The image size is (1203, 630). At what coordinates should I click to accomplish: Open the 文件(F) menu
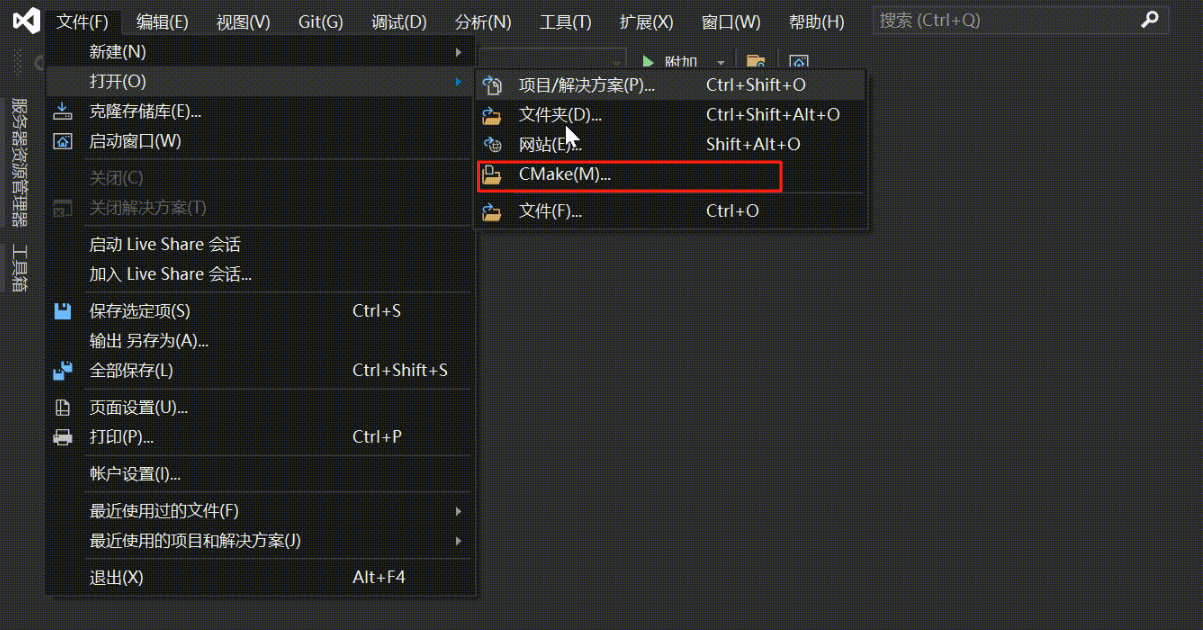(x=83, y=22)
